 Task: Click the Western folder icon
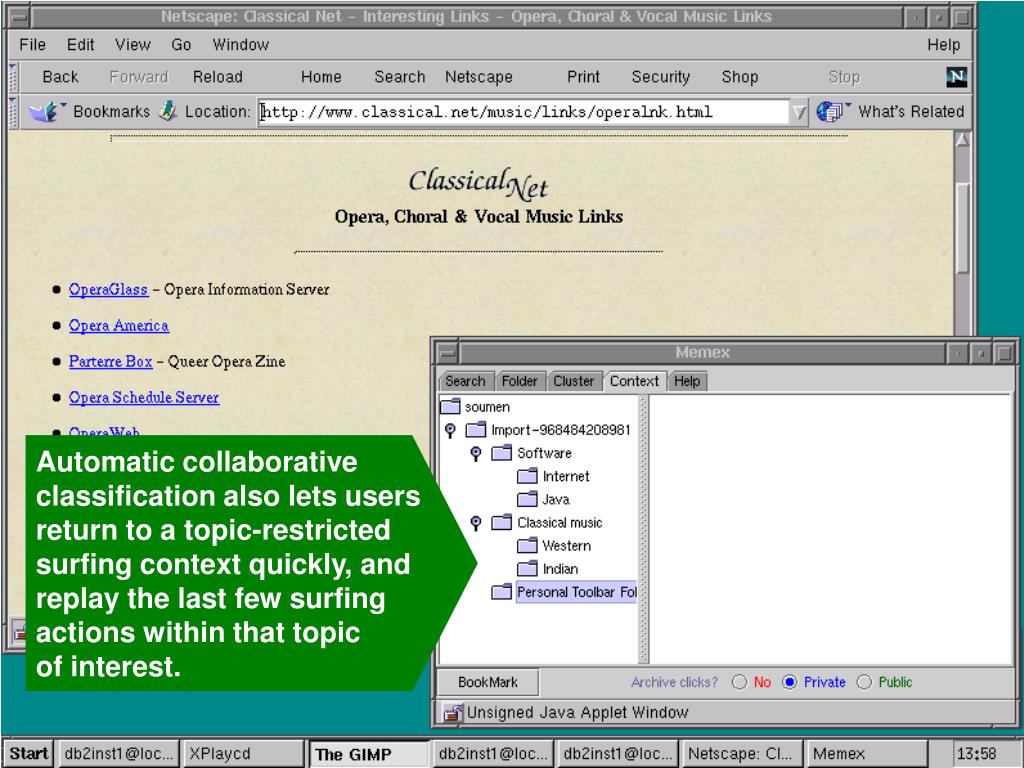pyautogui.click(x=527, y=545)
